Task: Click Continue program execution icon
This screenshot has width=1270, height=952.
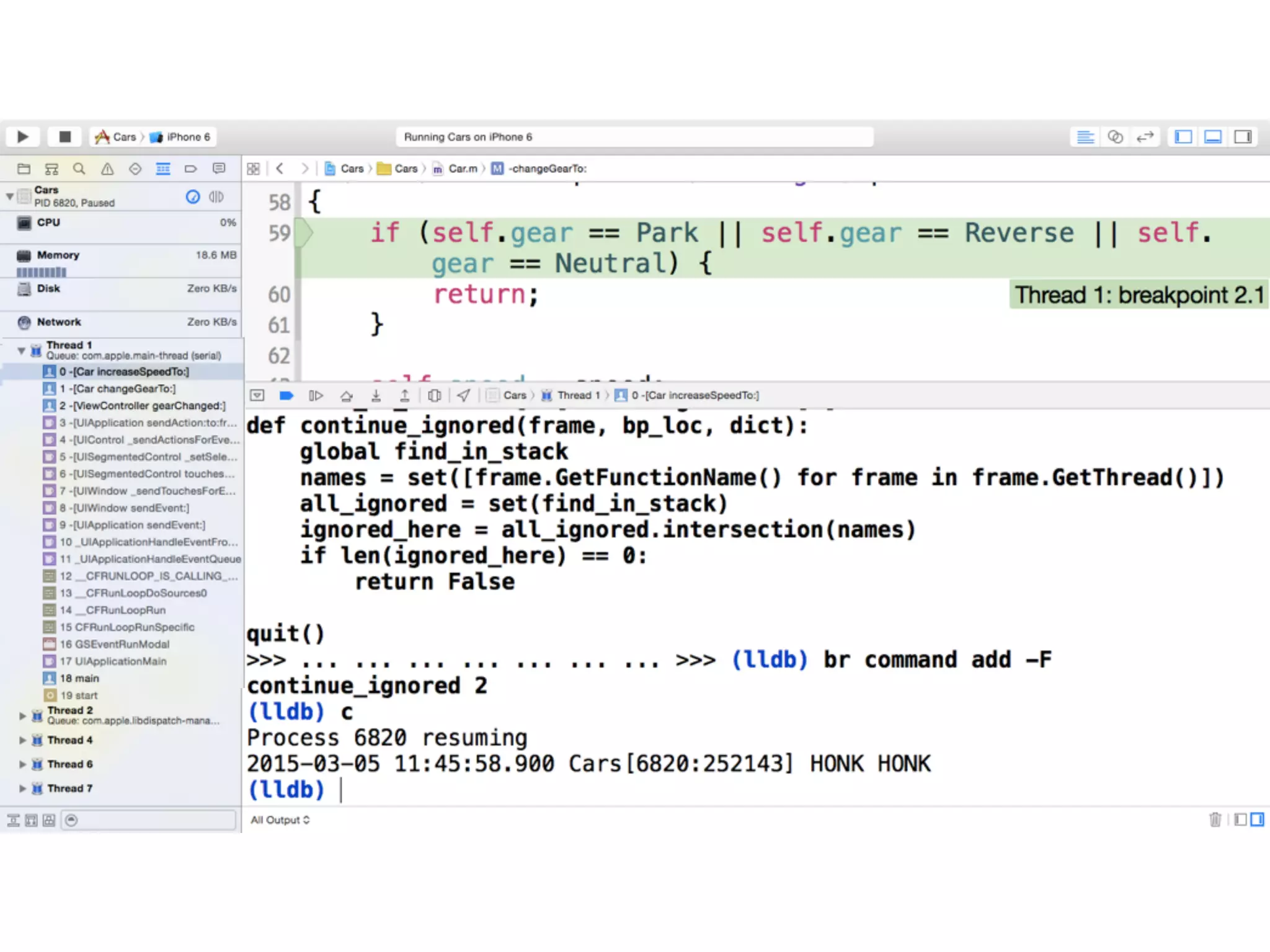Action: 316,395
